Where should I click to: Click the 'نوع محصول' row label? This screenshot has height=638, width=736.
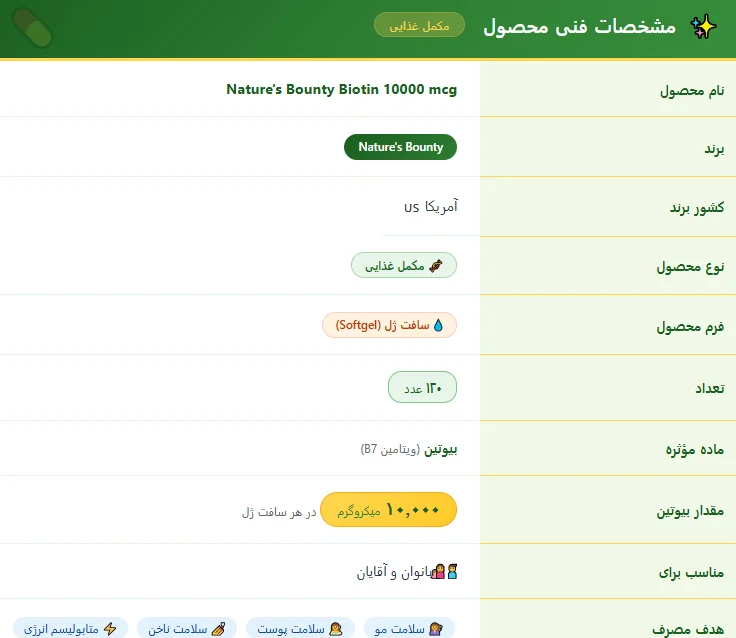pos(690,267)
